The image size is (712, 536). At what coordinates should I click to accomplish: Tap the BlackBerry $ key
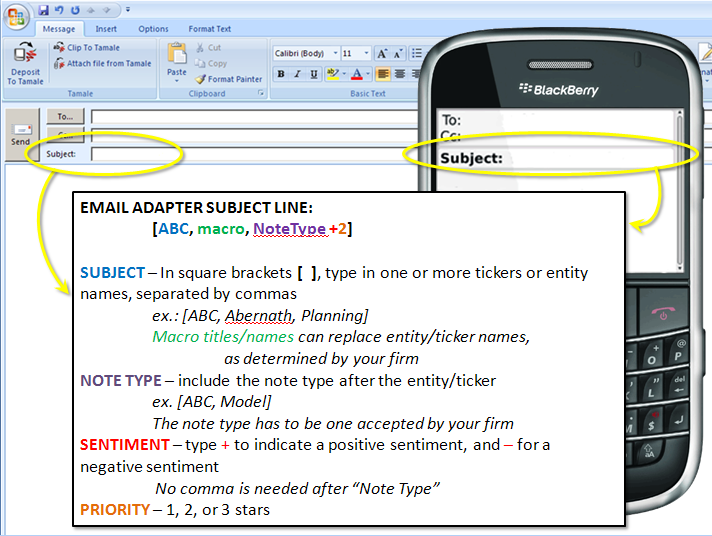pos(652,422)
